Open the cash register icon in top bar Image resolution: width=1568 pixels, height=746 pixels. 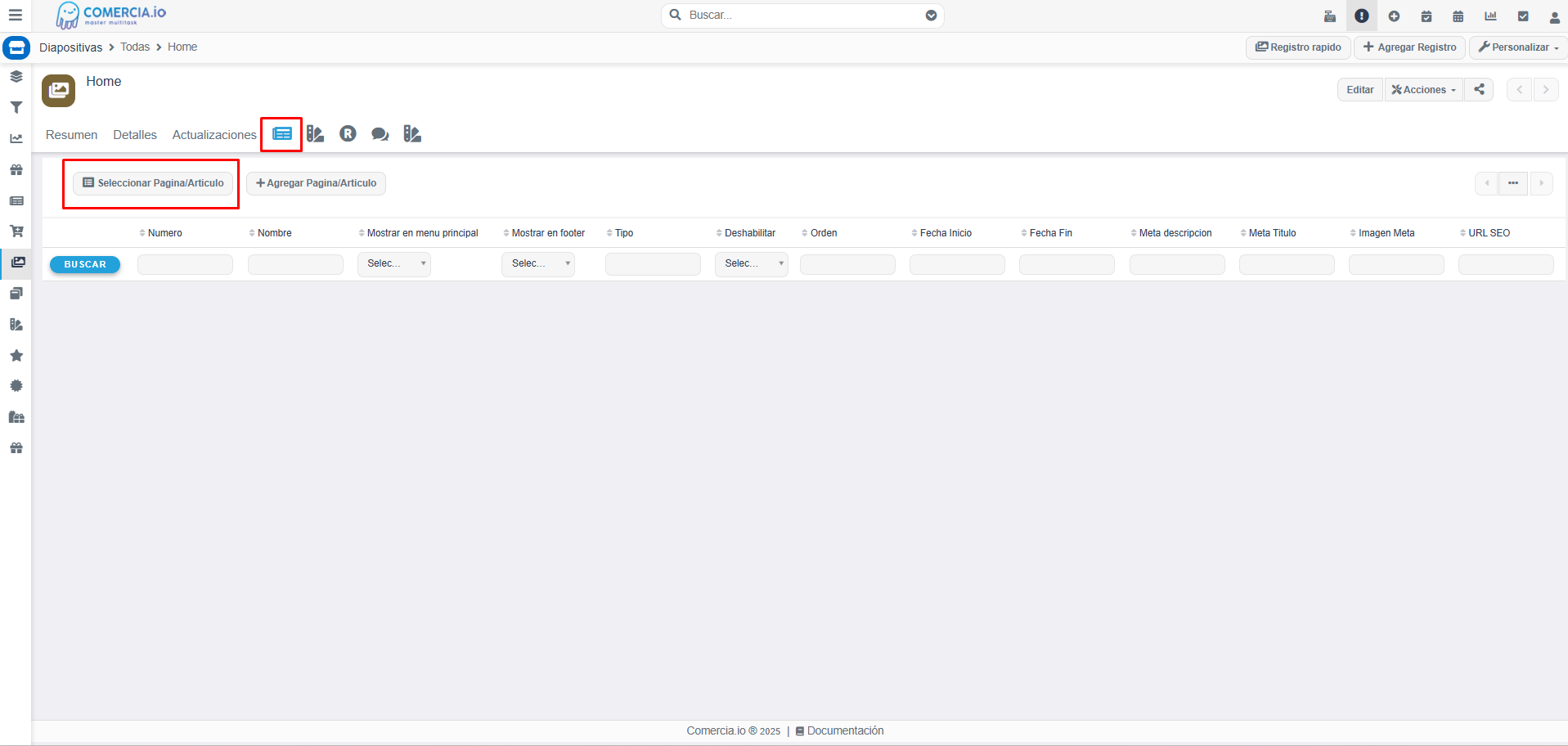pyautogui.click(x=1330, y=16)
